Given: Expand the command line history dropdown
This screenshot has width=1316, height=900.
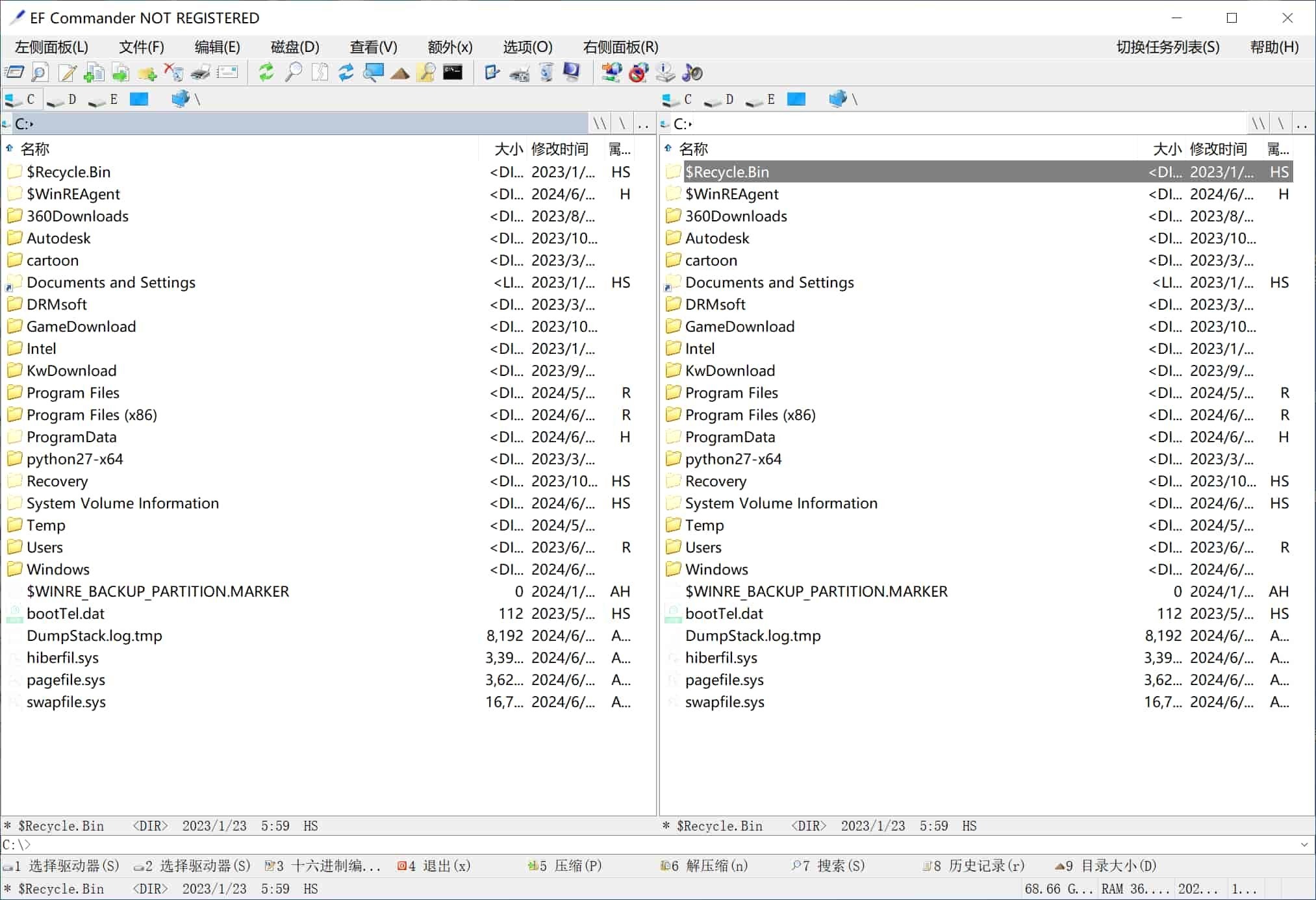Looking at the screenshot, I should [x=1304, y=845].
